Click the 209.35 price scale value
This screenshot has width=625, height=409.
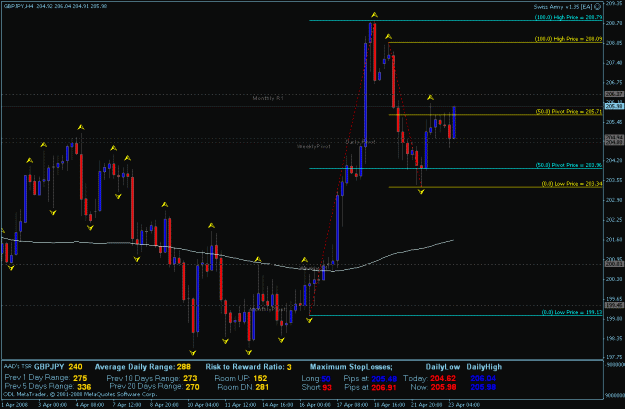614,4
